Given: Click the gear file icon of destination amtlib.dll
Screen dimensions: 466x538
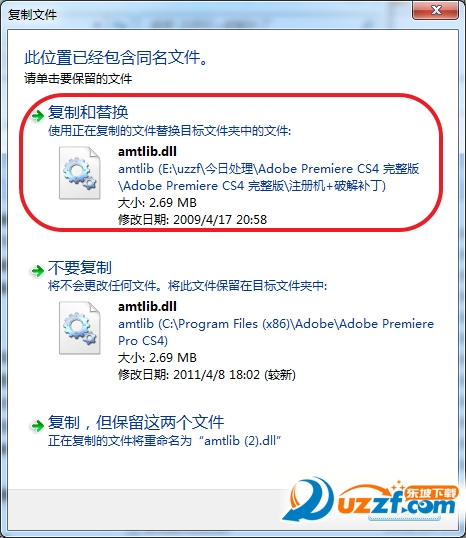Looking at the screenshot, I should [x=80, y=328].
